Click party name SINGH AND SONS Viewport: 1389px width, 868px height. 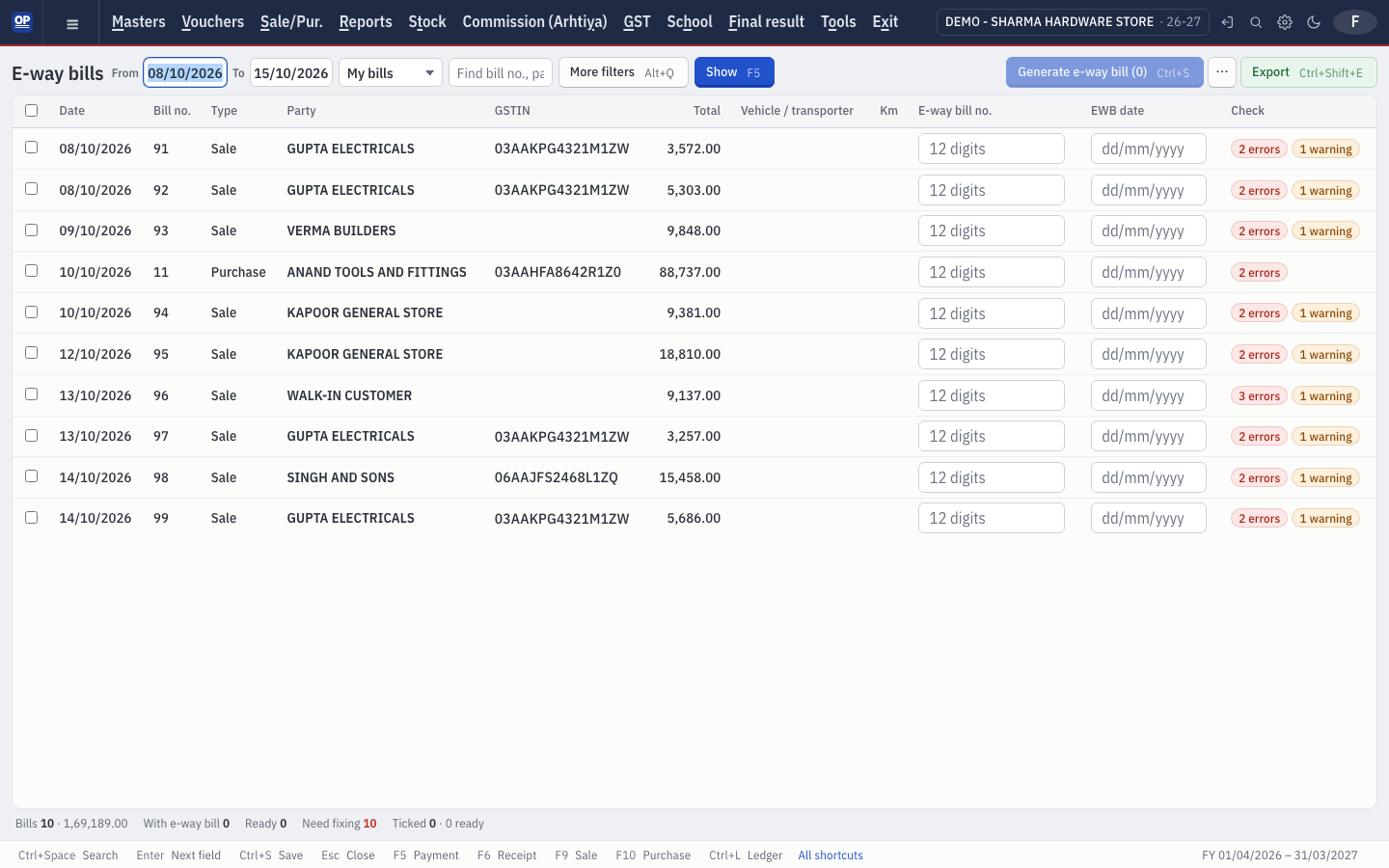pos(340,477)
